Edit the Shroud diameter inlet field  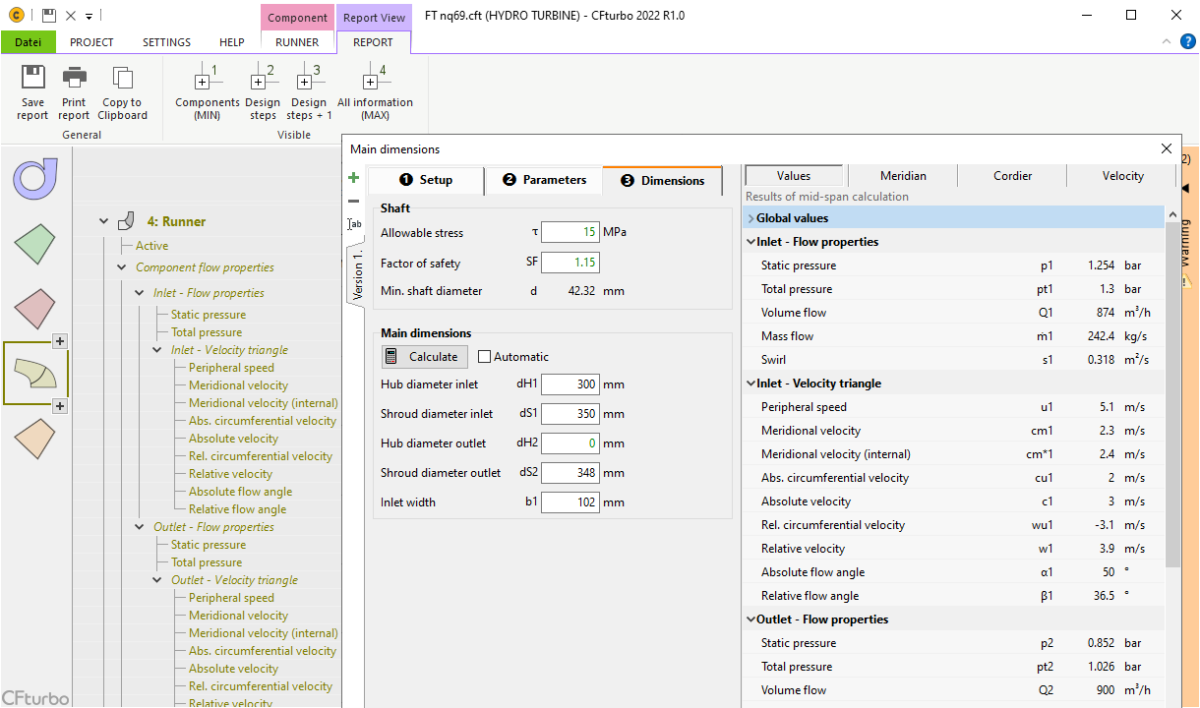570,414
